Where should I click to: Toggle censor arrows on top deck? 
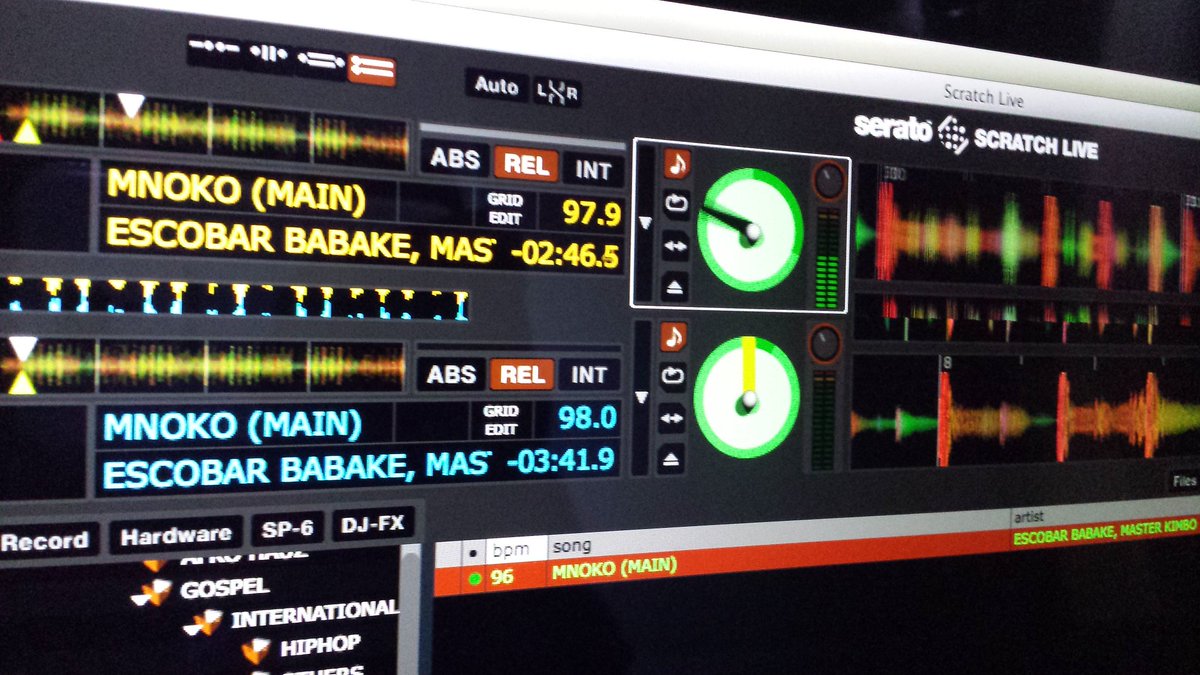click(675, 245)
